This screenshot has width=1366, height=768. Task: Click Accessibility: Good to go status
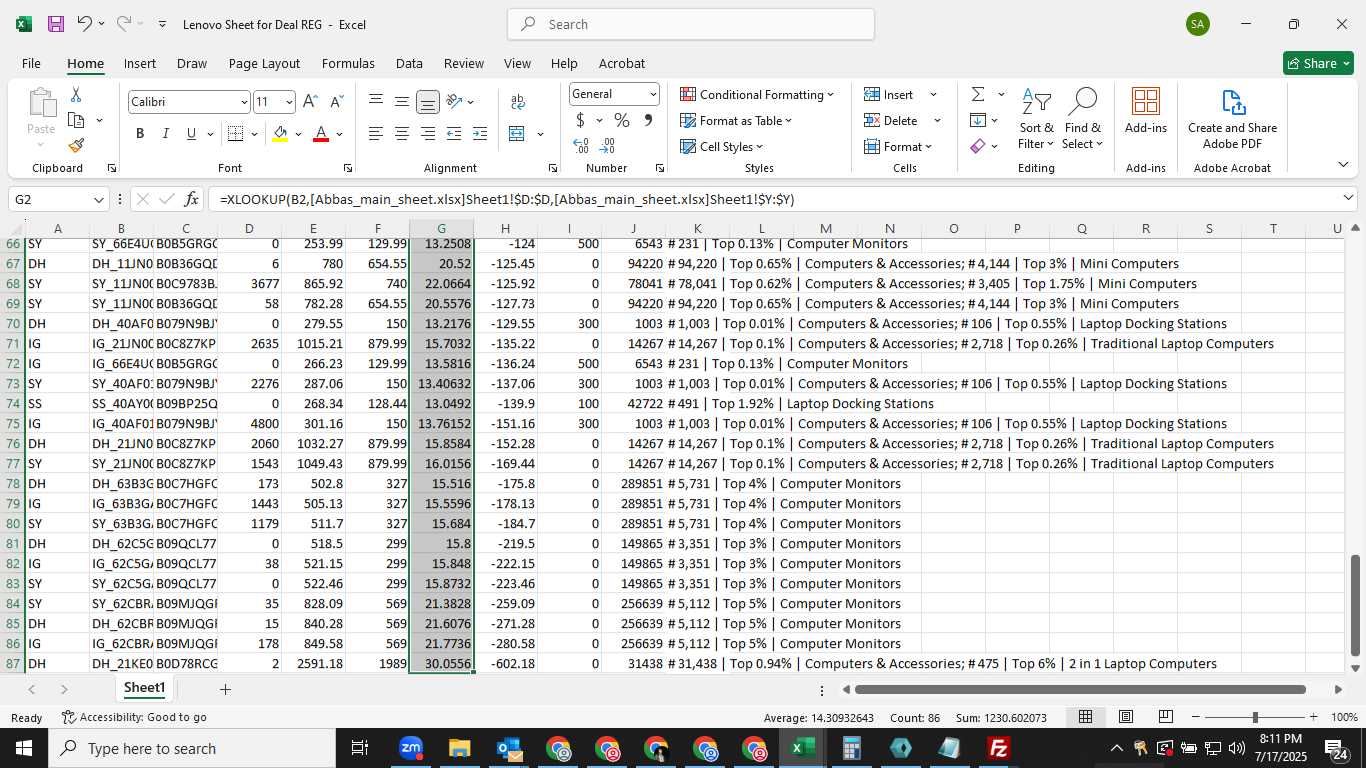click(134, 717)
